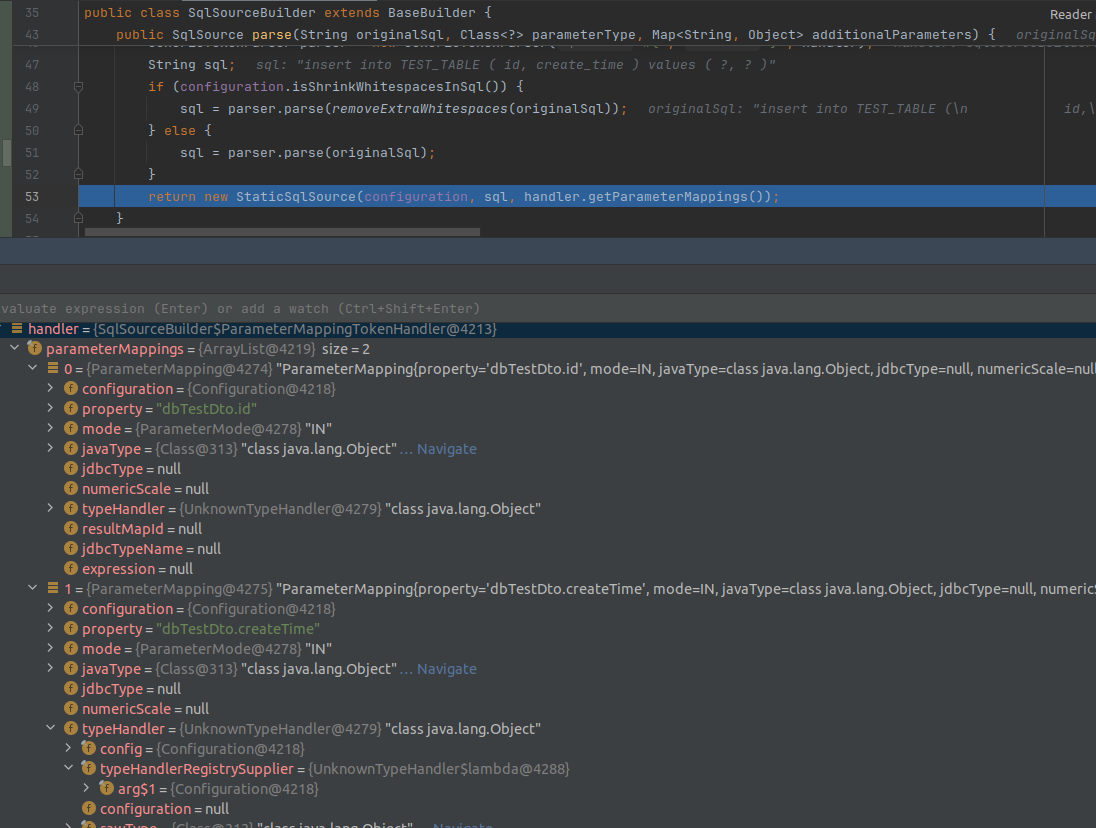Image resolution: width=1096 pixels, height=828 pixels.
Task: Click line number 47 in the gutter
Action: pos(32,64)
